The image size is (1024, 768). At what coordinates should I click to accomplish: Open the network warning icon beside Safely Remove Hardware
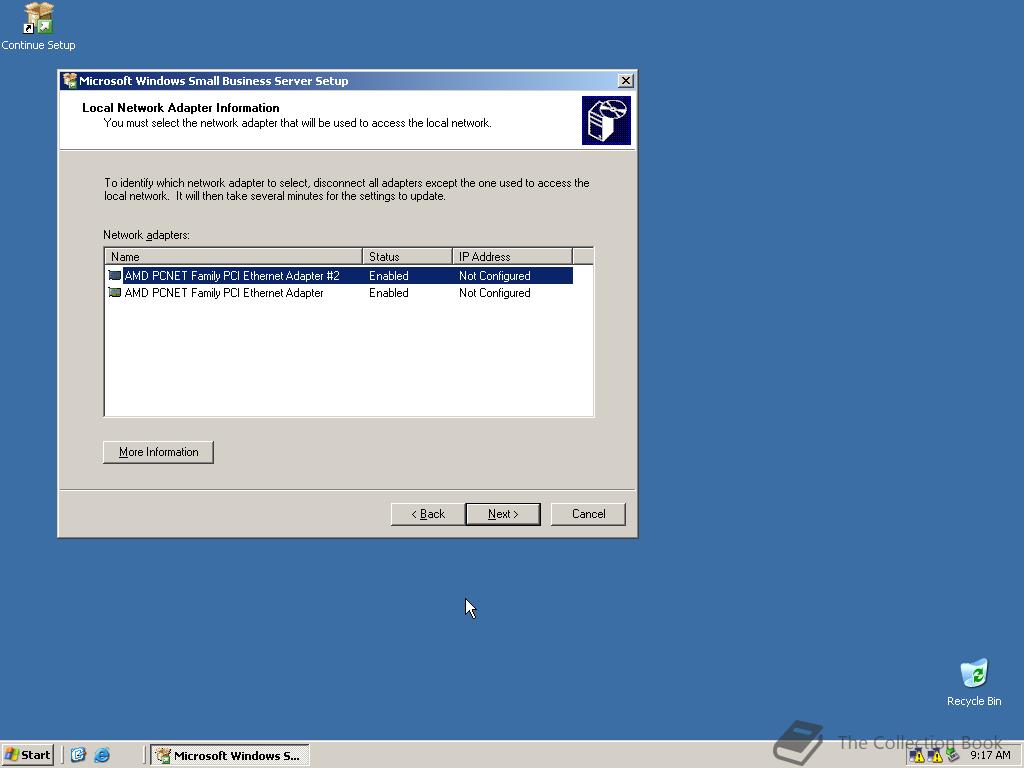935,756
